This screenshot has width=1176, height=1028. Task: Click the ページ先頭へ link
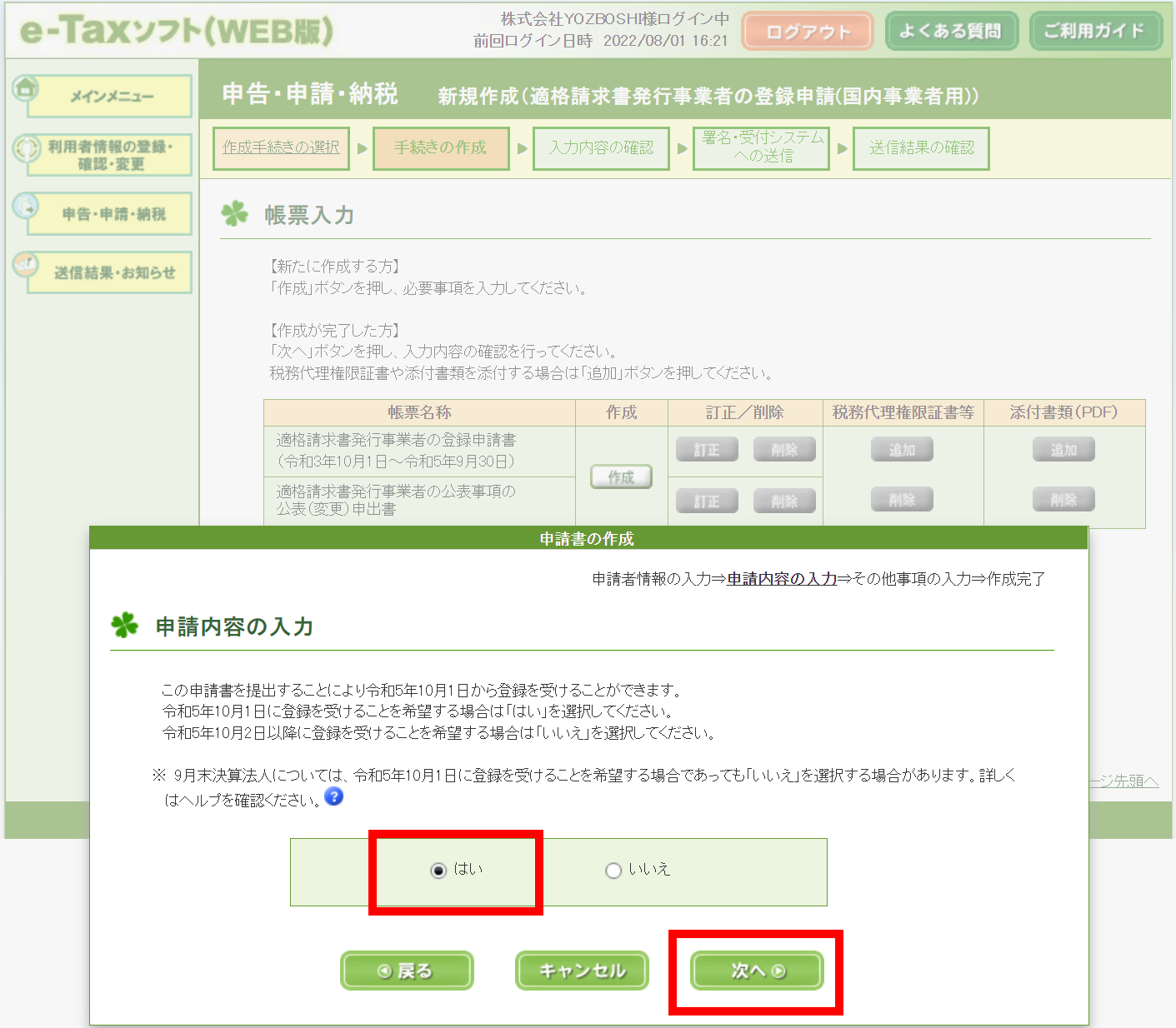(x=1123, y=781)
